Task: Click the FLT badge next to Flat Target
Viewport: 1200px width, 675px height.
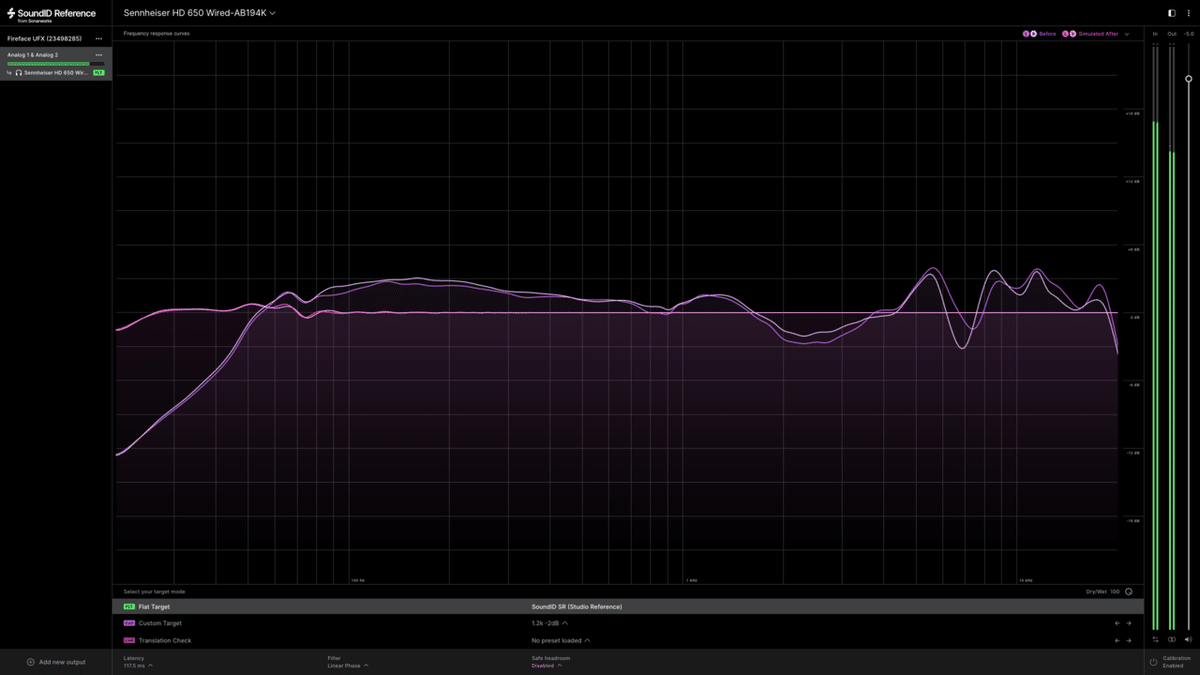Action: (129, 607)
